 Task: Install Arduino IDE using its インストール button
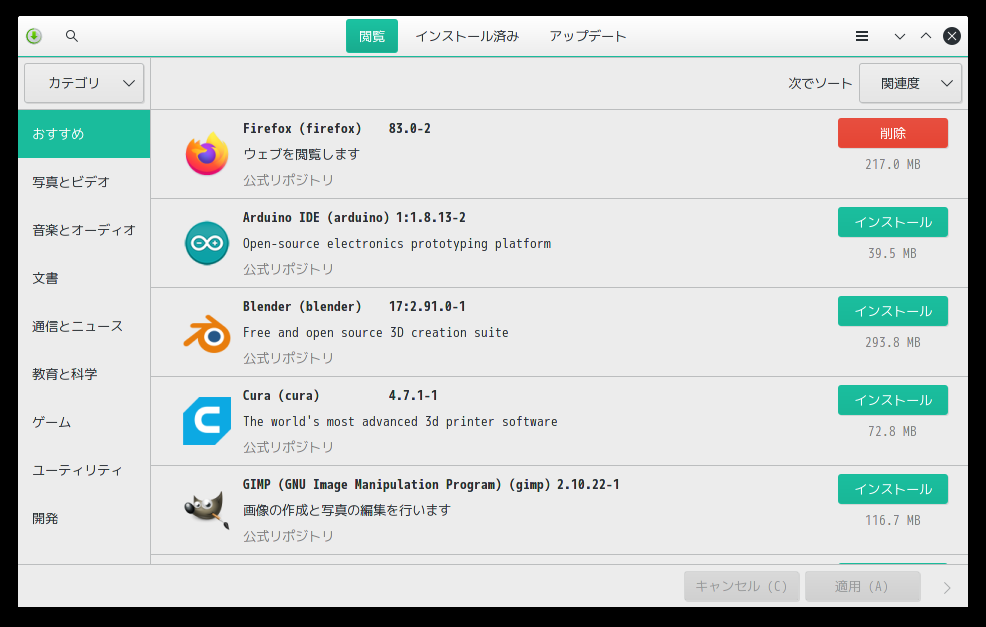coord(892,222)
